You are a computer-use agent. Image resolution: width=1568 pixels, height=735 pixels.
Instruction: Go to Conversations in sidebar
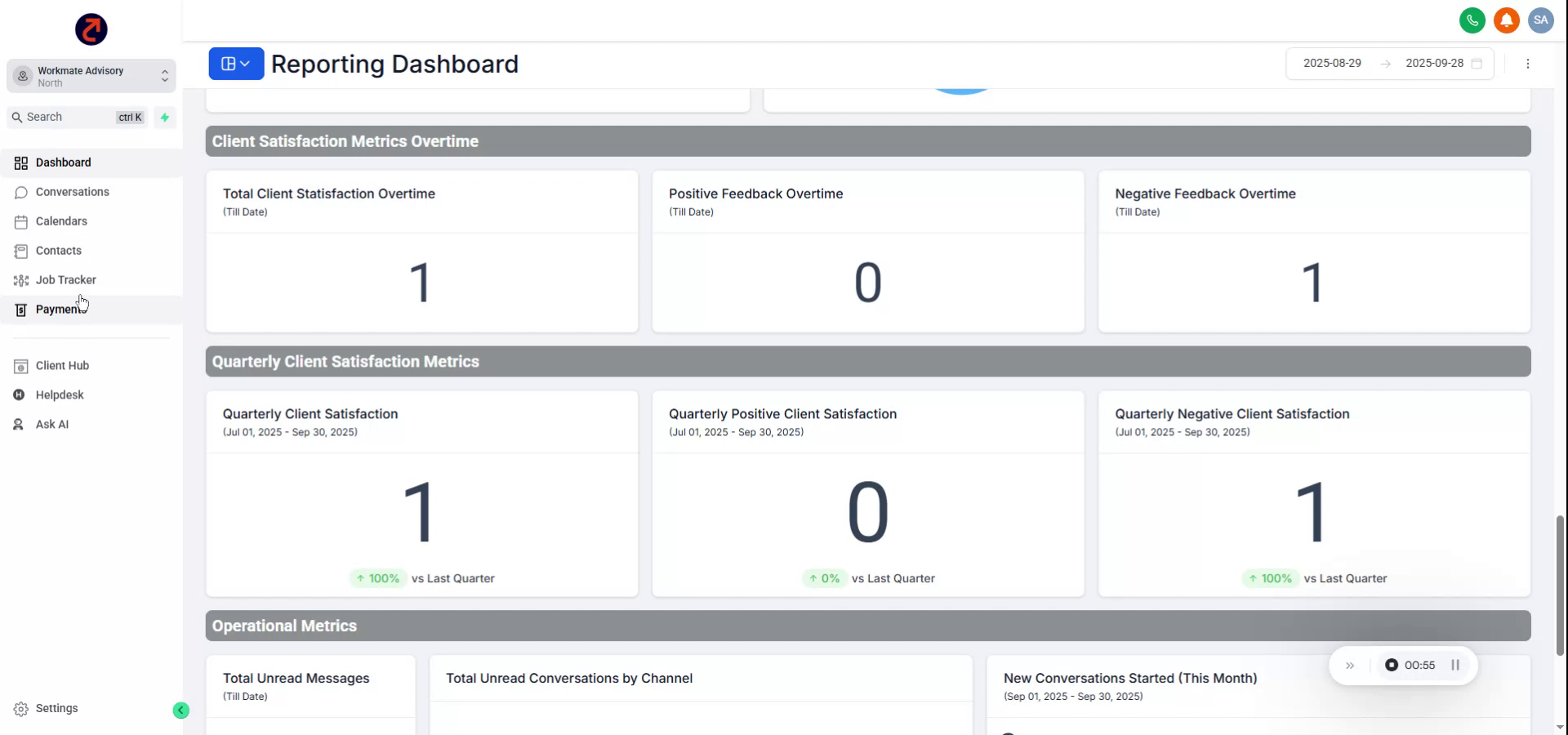click(x=72, y=192)
